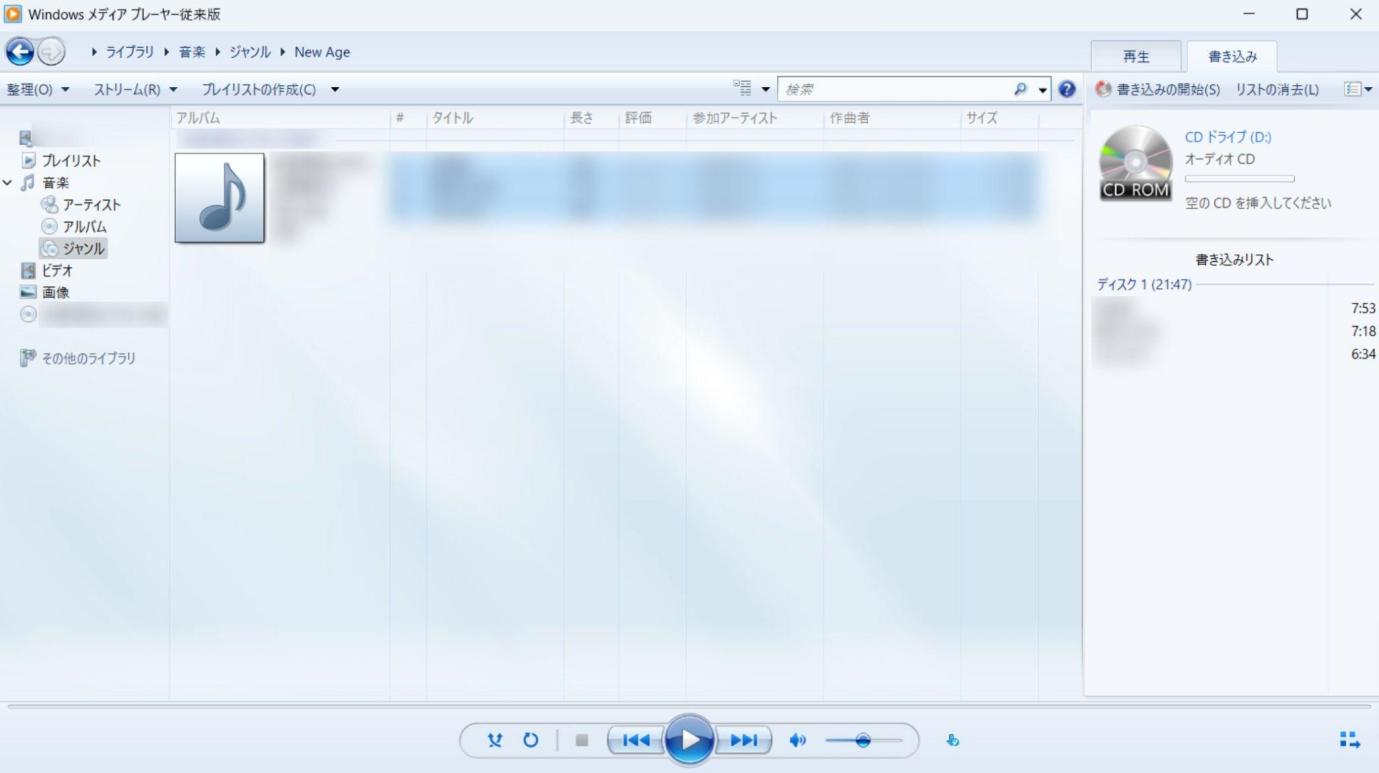Switch to the 書き込み tab
1379x773 pixels.
1232,57
